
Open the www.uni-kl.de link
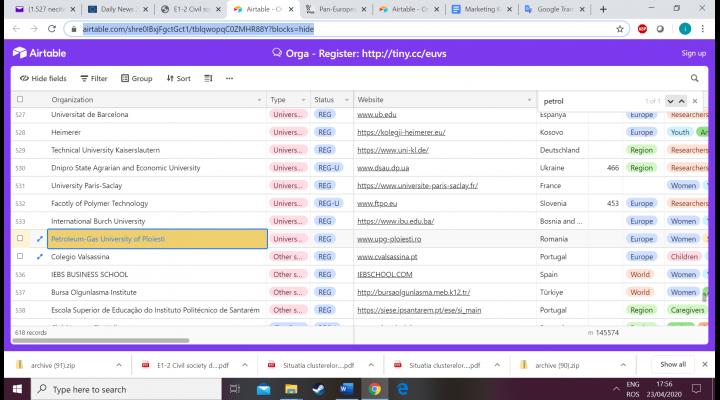pos(393,150)
